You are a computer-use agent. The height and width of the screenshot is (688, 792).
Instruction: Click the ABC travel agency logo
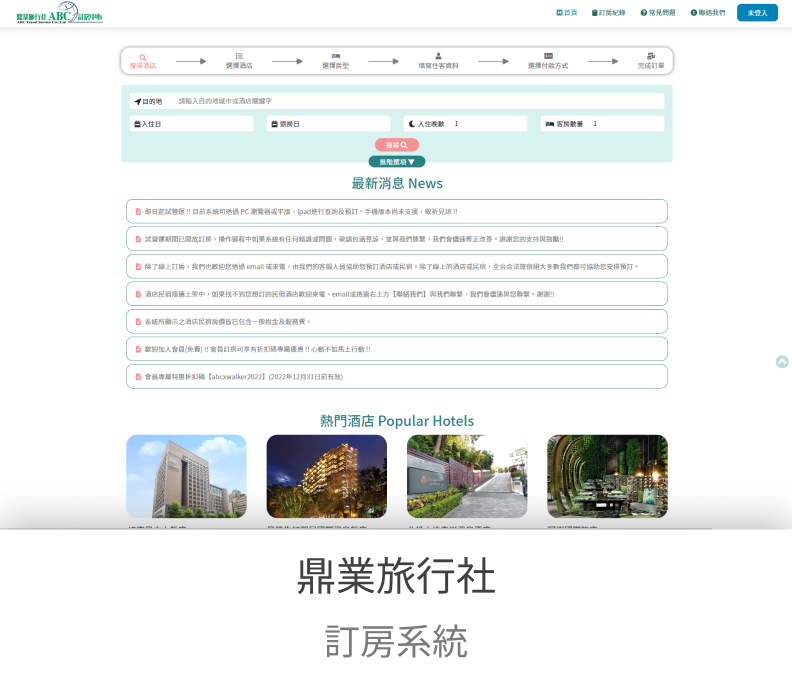59,13
